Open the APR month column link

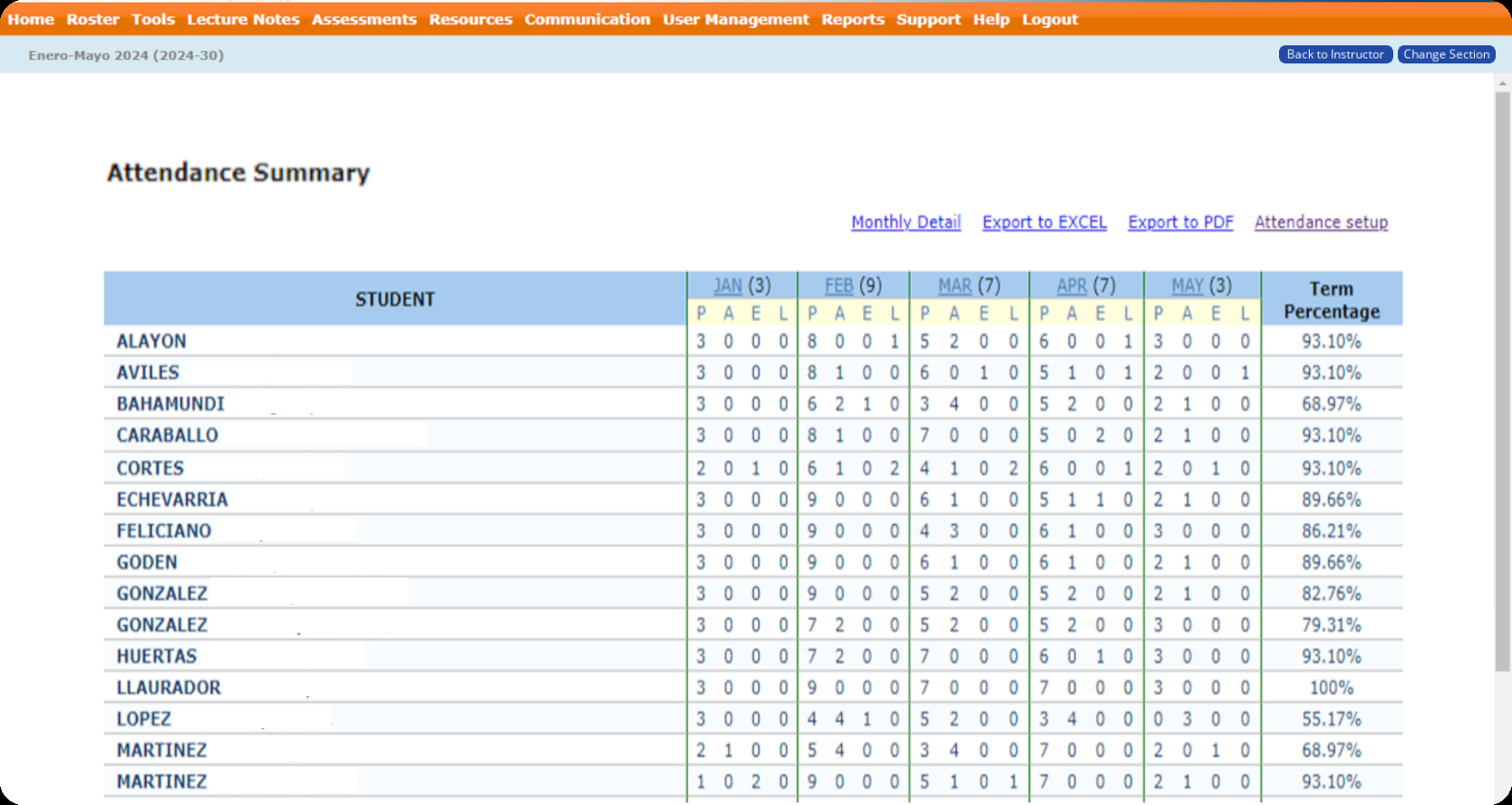[1071, 286]
